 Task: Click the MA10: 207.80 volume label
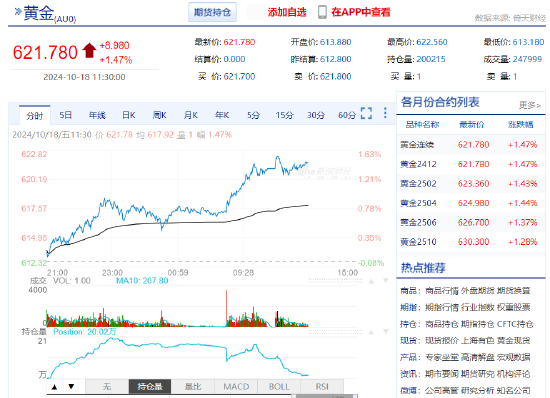142,281
